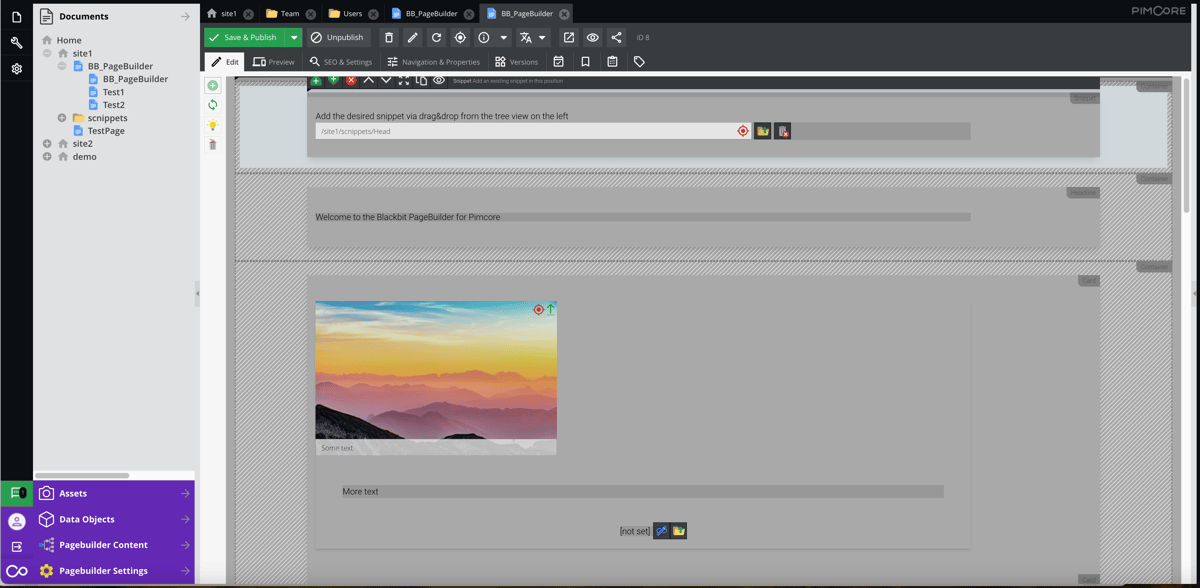Click the rename pencil icon in the toolbar

click(x=414, y=37)
